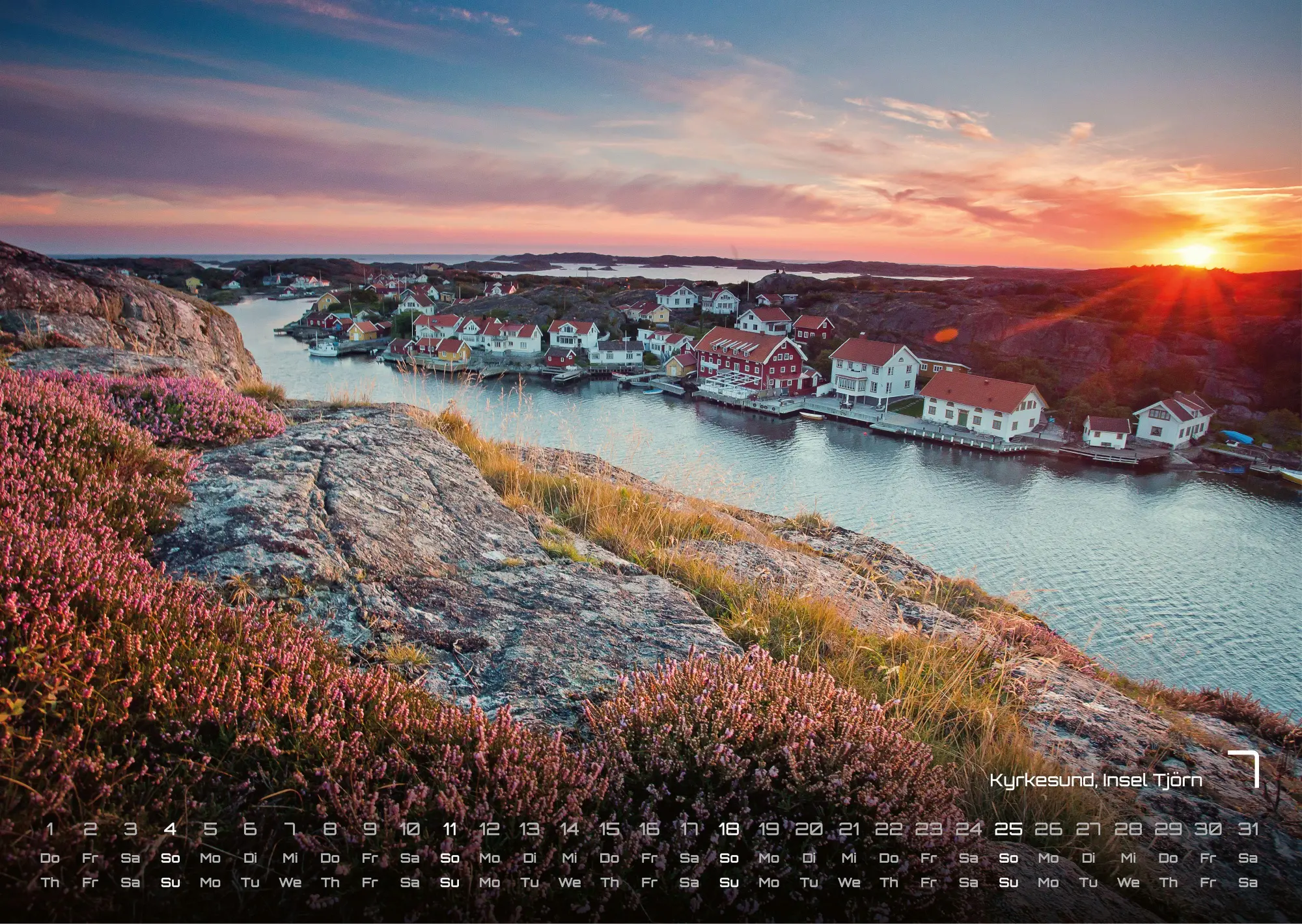Select bold Sunday date 18
The height and width of the screenshot is (924, 1302).
click(x=729, y=829)
